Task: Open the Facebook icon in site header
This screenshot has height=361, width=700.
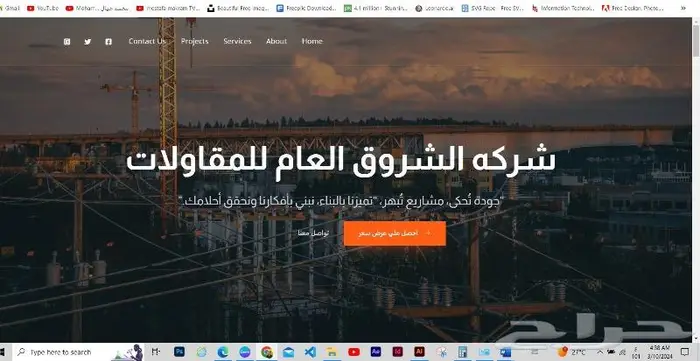Action: point(108,41)
